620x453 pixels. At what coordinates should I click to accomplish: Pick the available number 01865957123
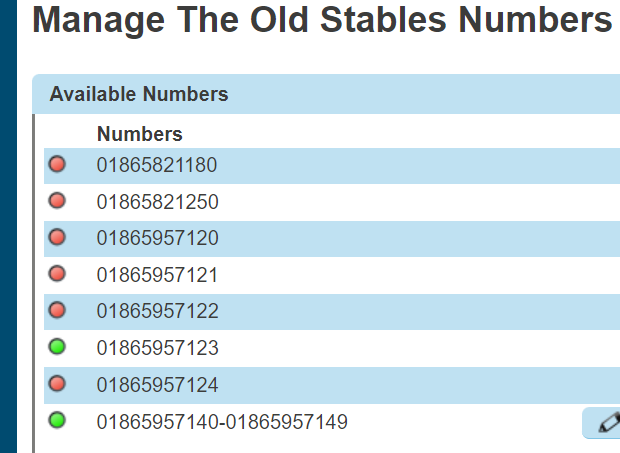[x=157, y=348]
